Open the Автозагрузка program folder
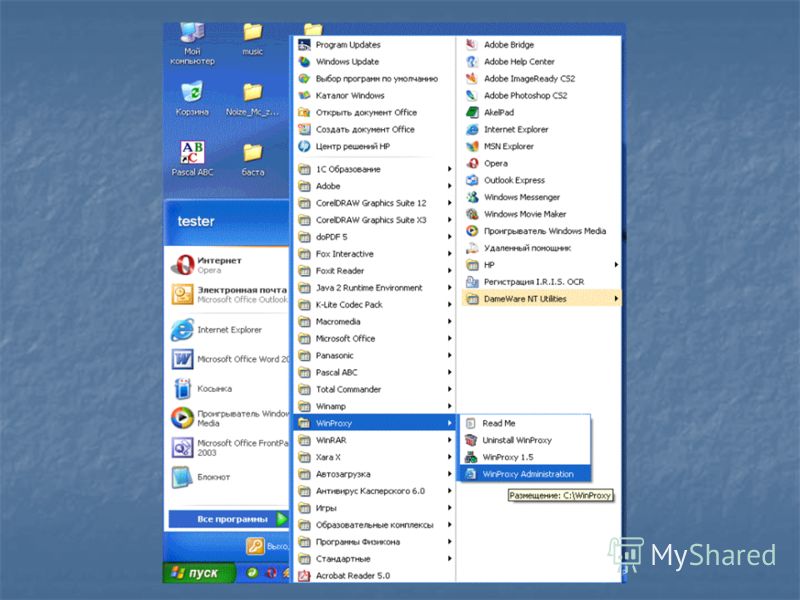The width and height of the screenshot is (800, 600). point(374,474)
